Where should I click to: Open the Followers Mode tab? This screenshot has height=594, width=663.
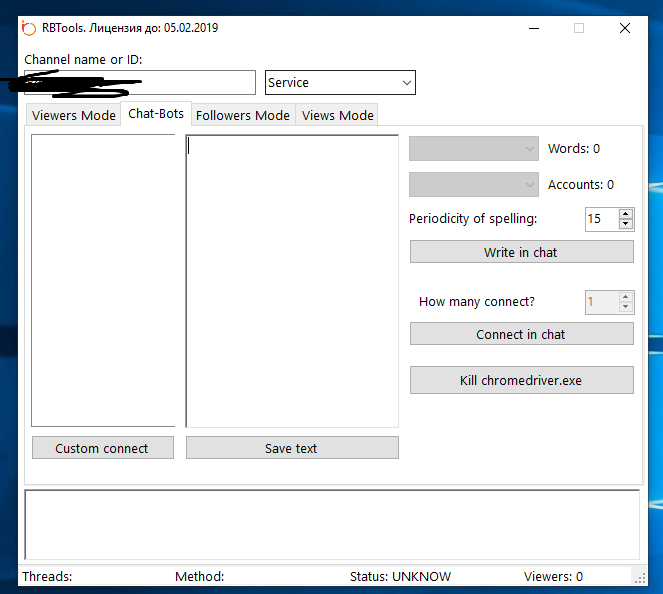[243, 116]
